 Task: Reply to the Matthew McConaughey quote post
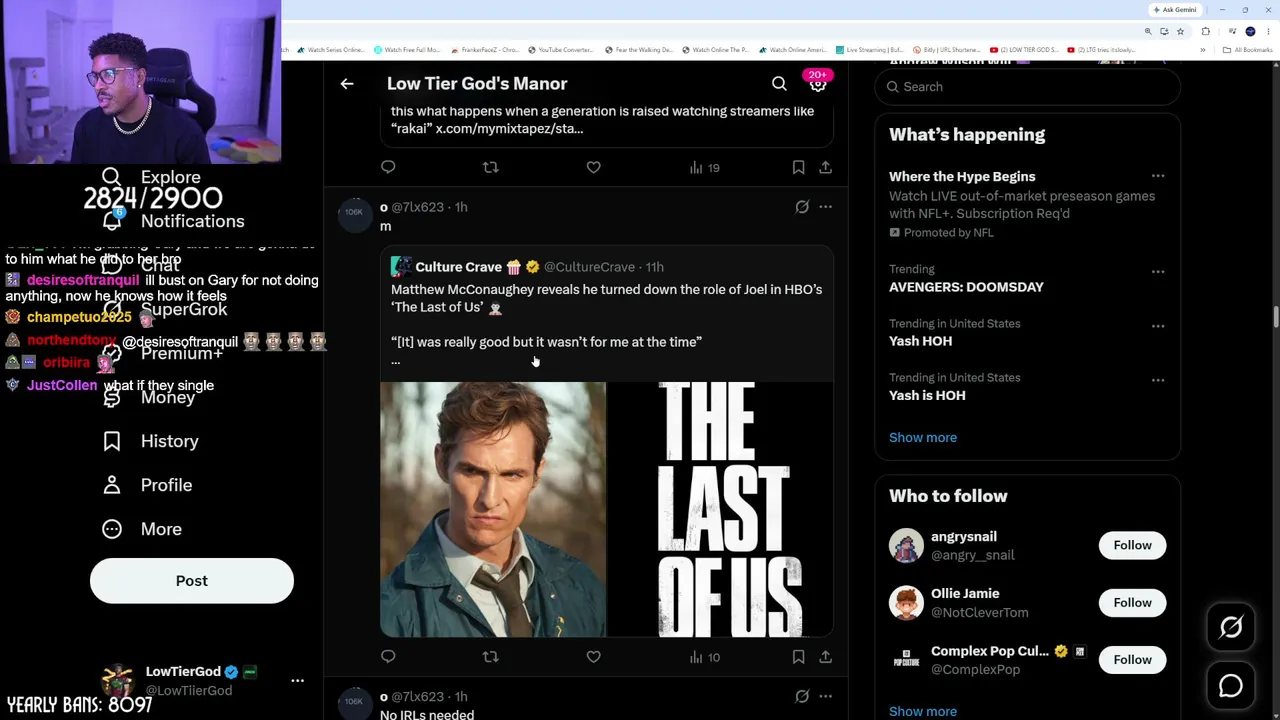click(388, 657)
